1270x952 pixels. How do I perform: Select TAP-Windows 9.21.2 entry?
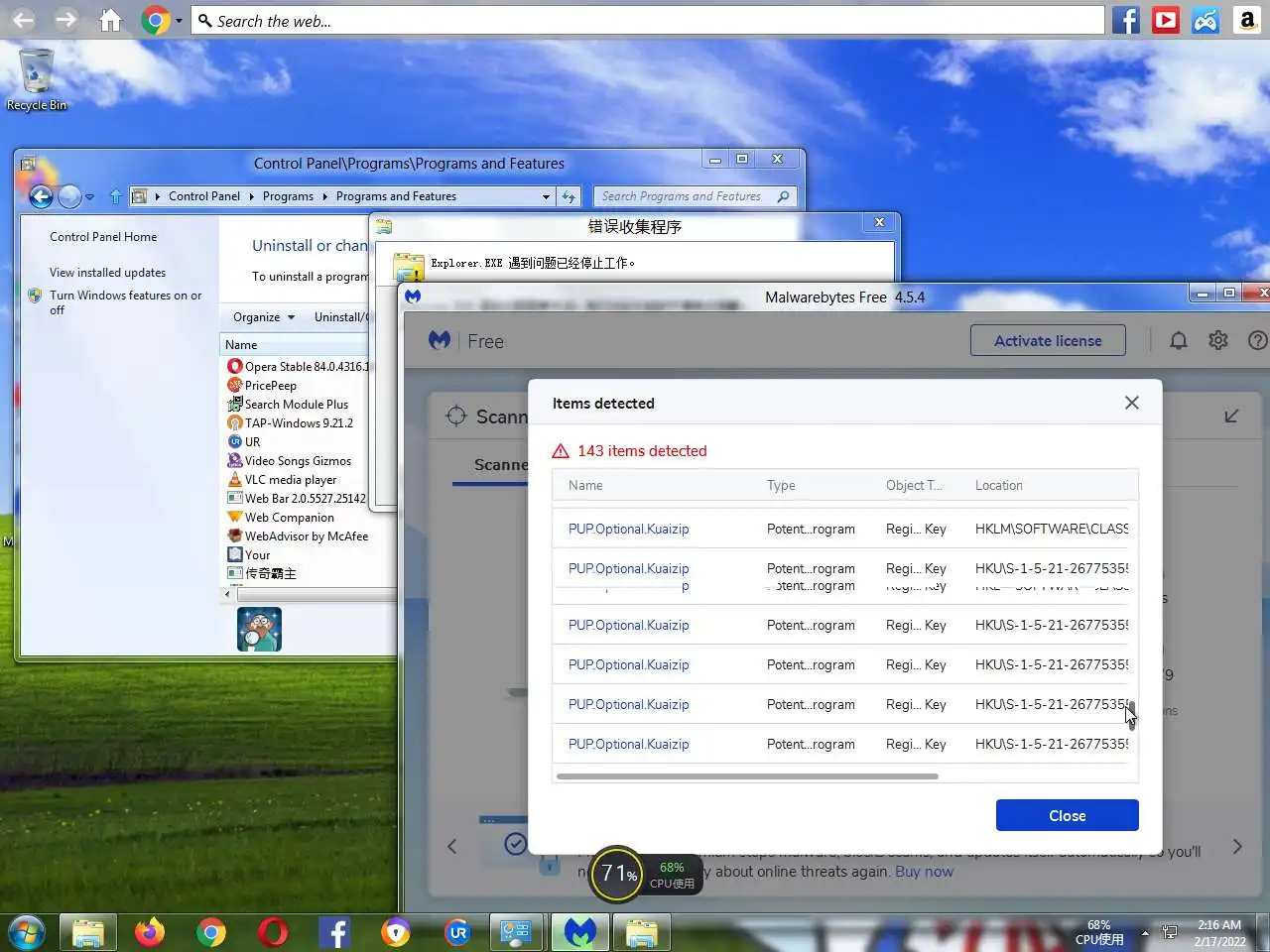click(x=290, y=423)
